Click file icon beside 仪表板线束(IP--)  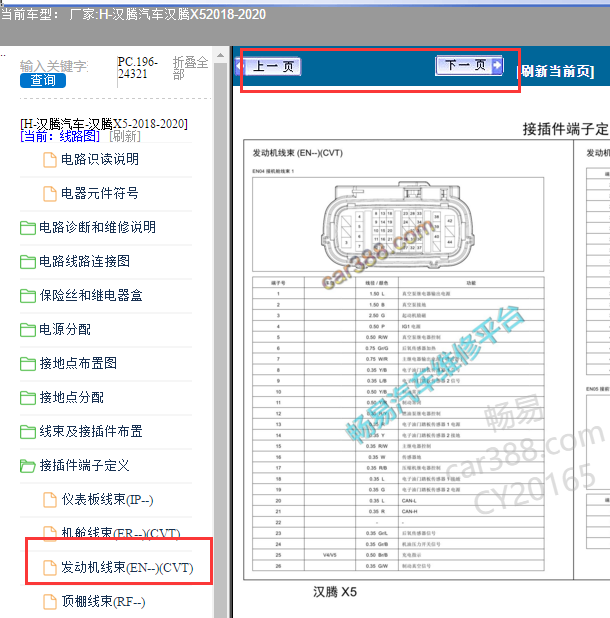[50, 500]
